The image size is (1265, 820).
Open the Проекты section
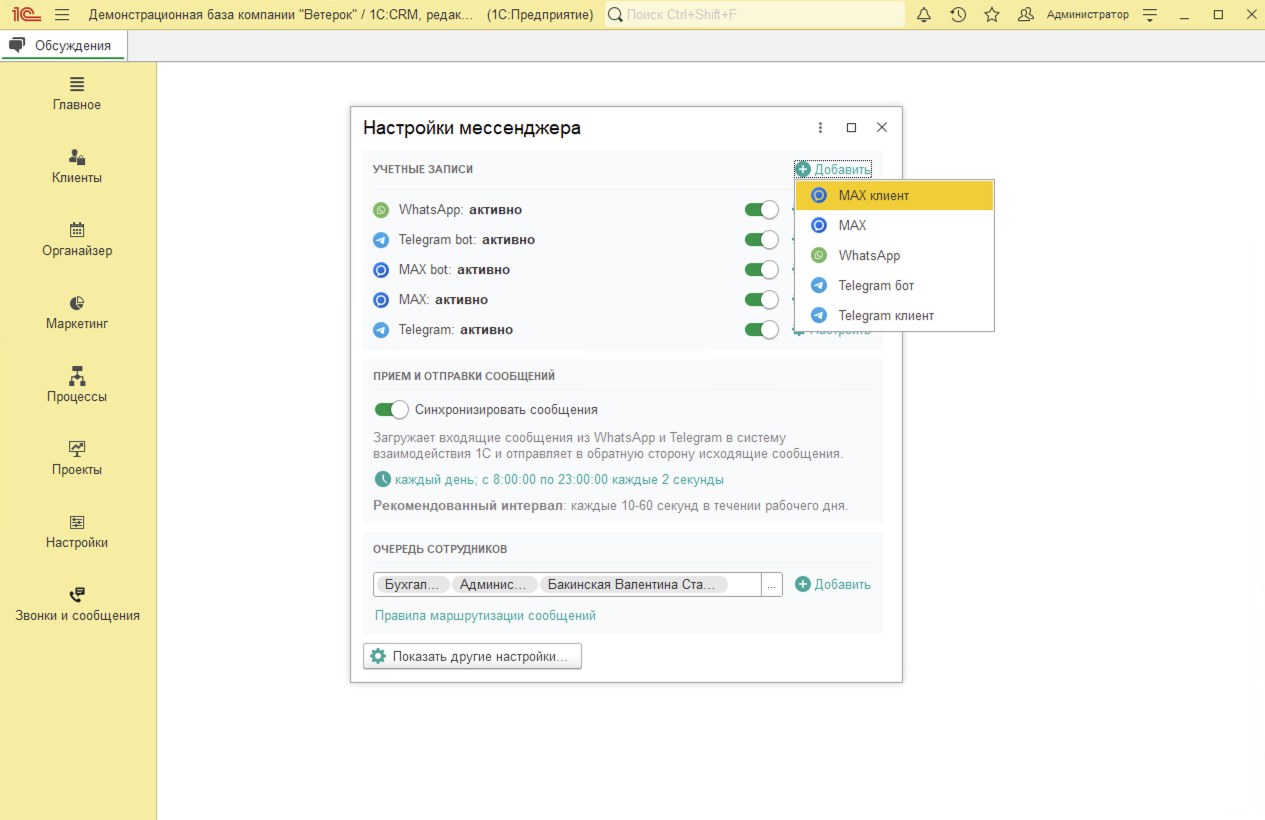(77, 458)
